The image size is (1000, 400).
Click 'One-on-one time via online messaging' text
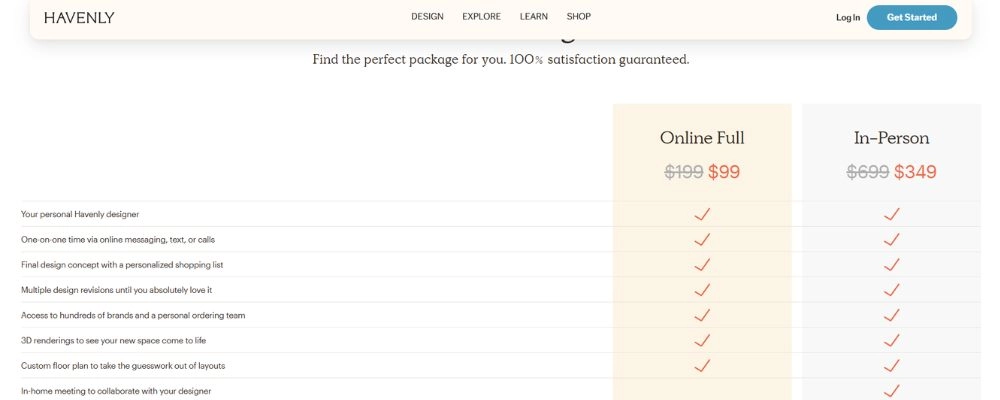pyautogui.click(x=118, y=240)
